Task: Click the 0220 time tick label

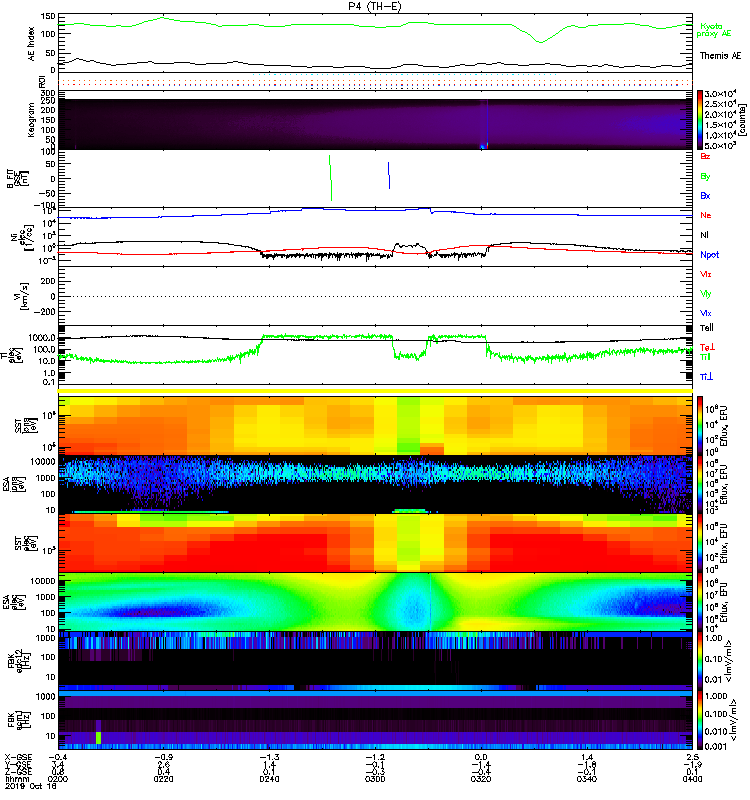Action: 163,779
